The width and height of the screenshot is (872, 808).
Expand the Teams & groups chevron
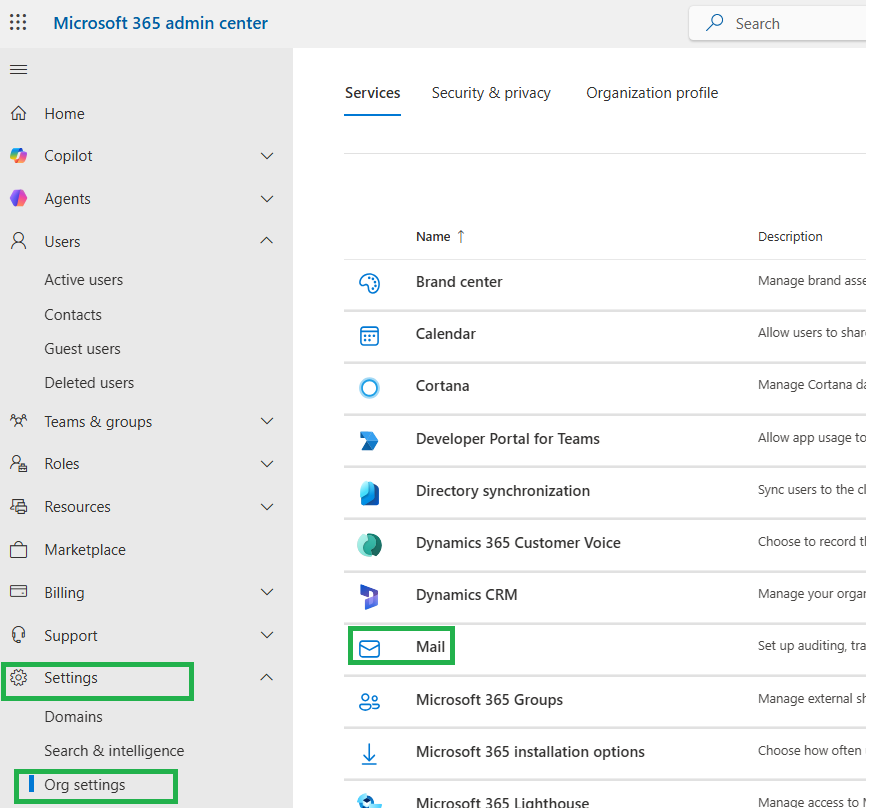[267, 421]
